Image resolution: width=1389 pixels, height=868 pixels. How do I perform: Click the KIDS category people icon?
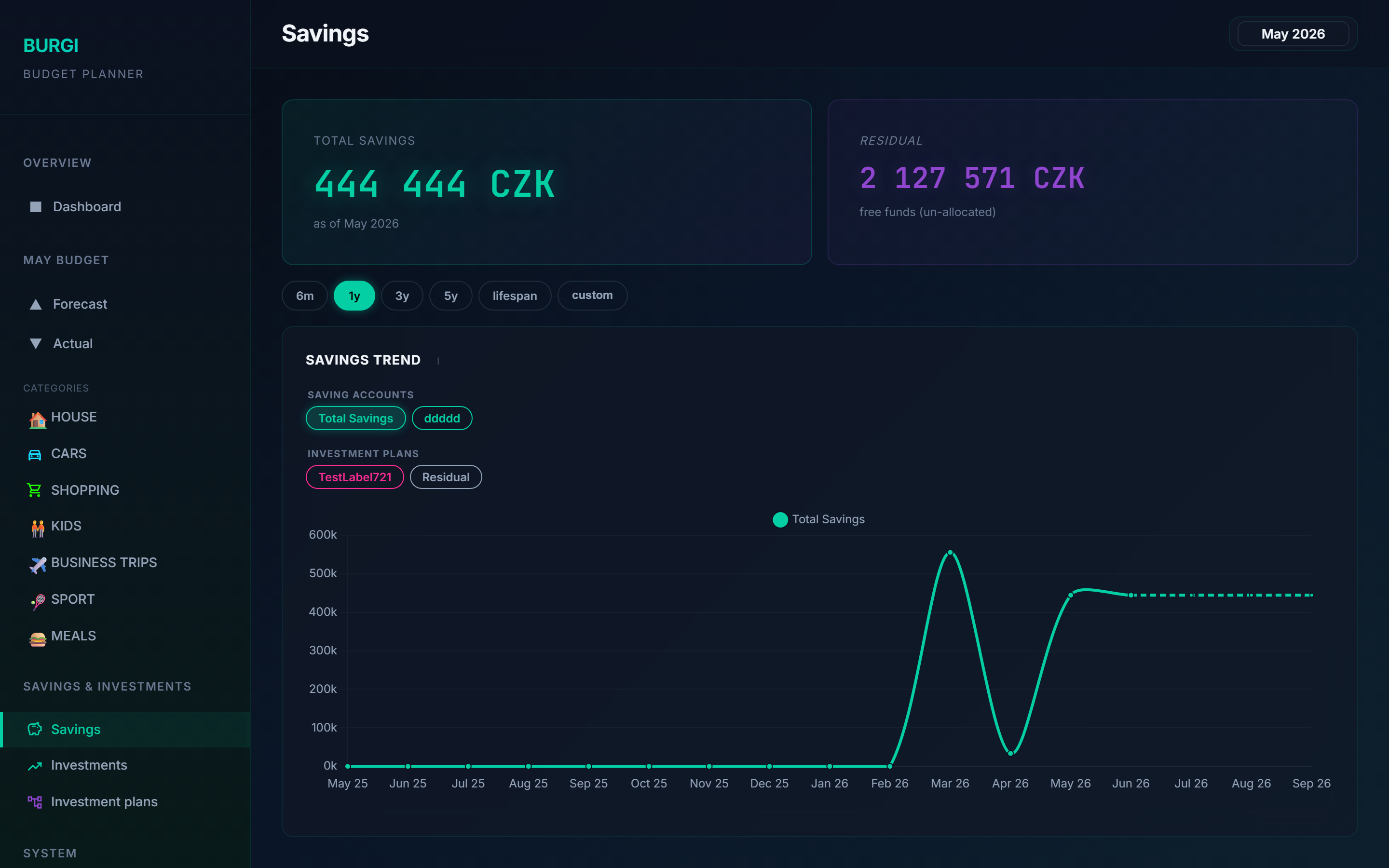click(x=37, y=528)
